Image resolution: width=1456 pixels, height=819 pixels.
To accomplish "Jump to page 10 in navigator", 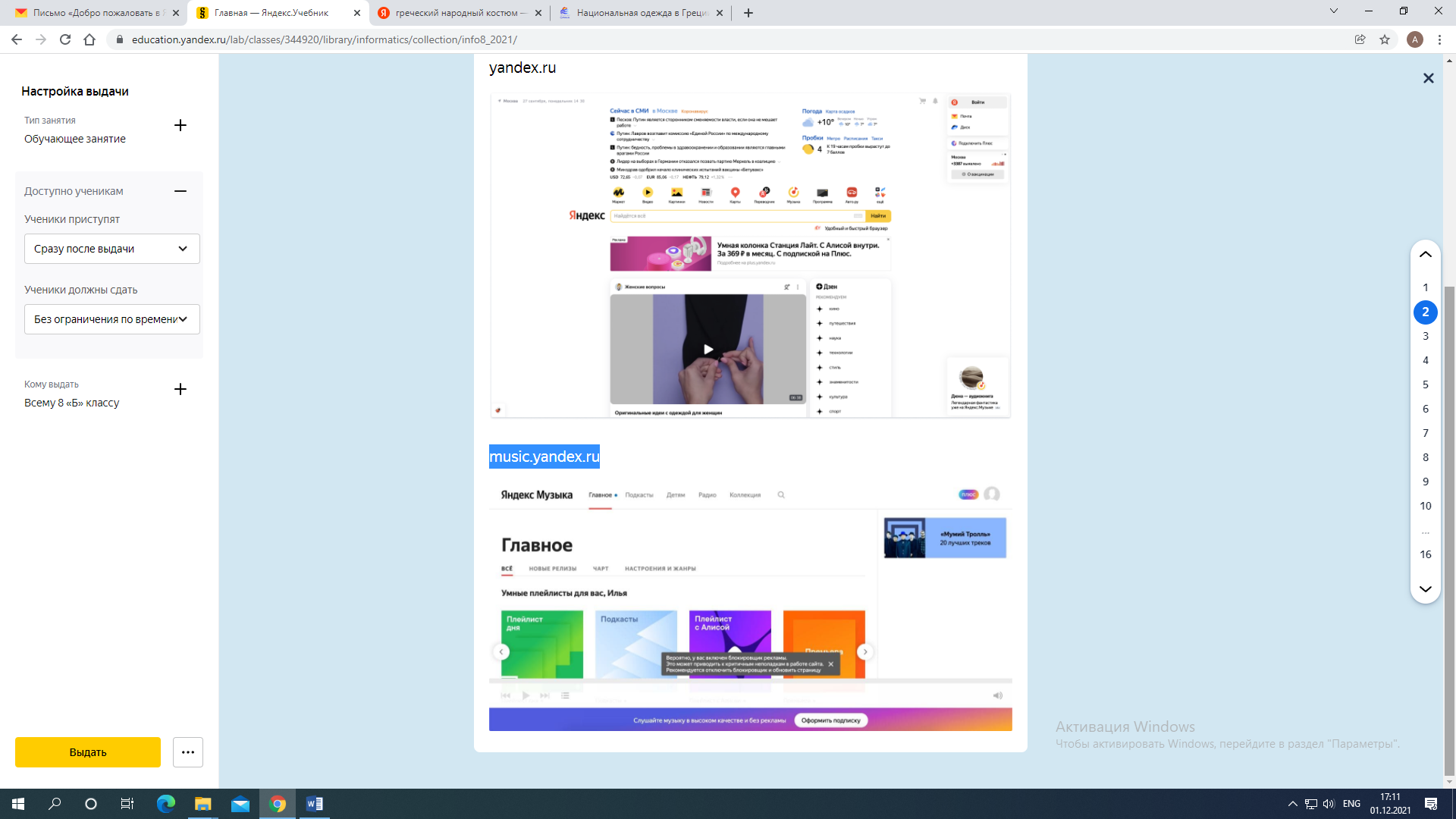I will coord(1426,506).
